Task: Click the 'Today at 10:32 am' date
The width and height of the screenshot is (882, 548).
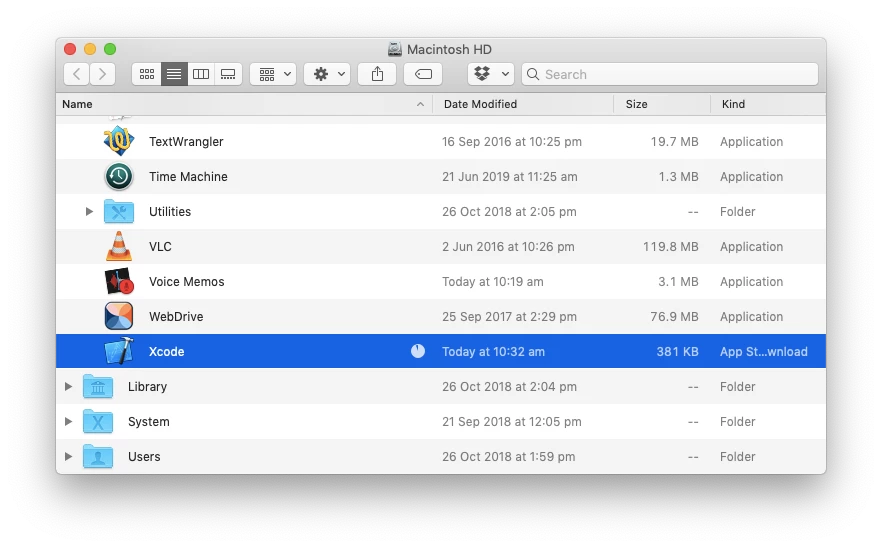Action: (x=493, y=352)
